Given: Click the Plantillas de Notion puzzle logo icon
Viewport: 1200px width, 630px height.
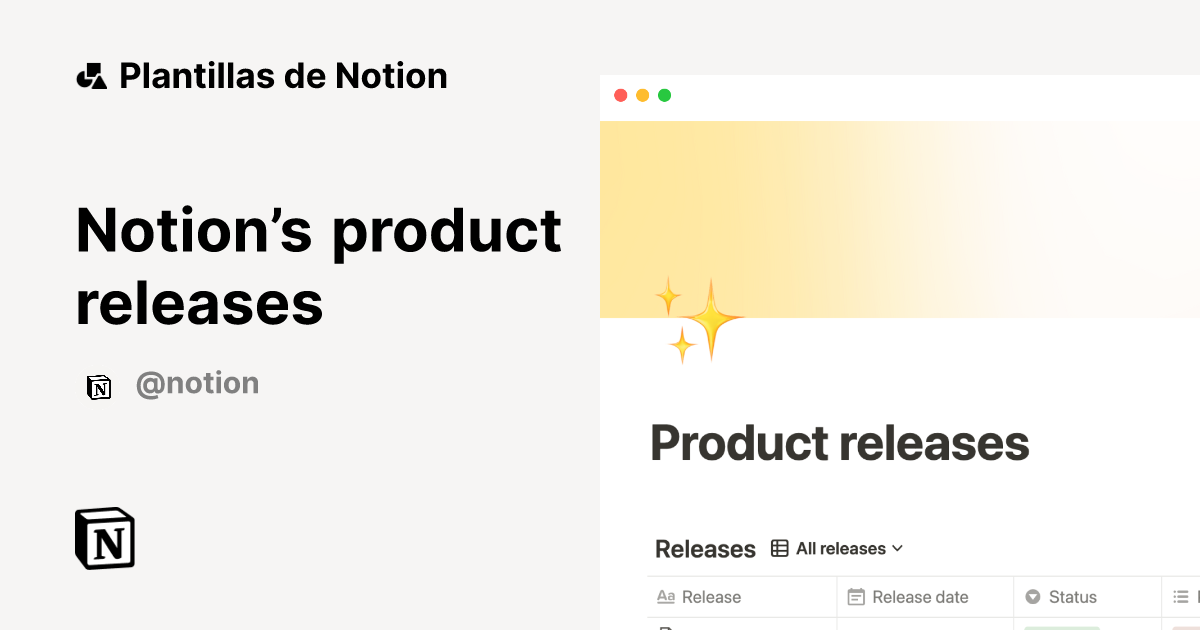Looking at the screenshot, I should click(x=91, y=74).
